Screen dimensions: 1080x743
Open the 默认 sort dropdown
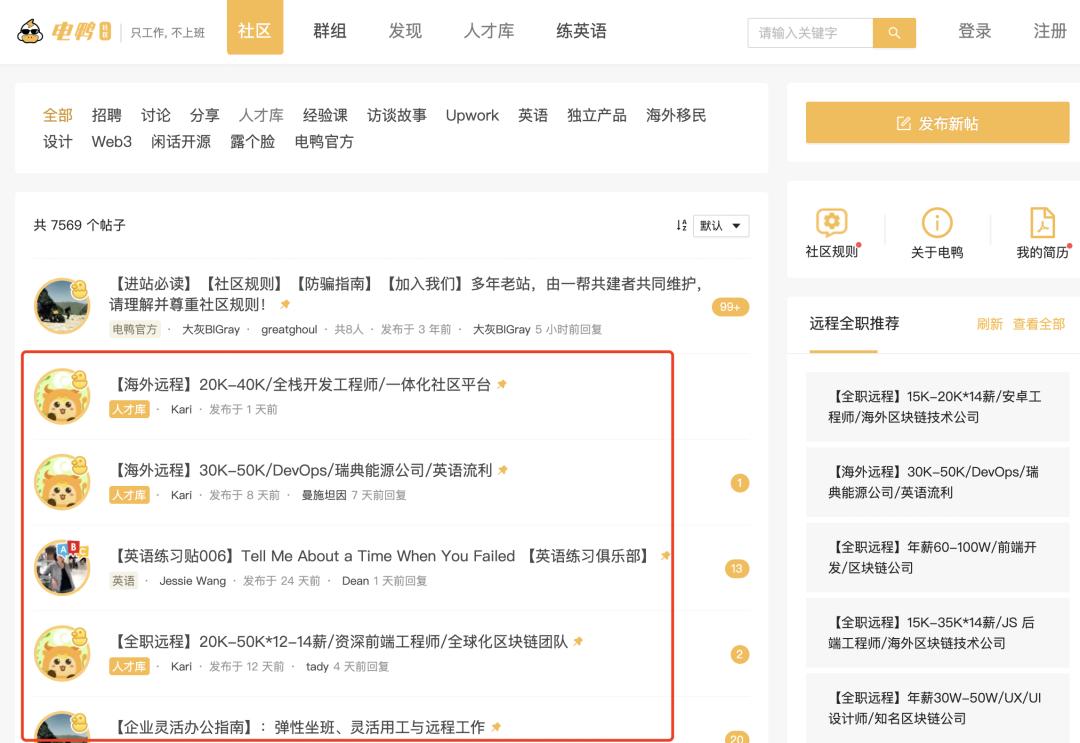(720, 226)
